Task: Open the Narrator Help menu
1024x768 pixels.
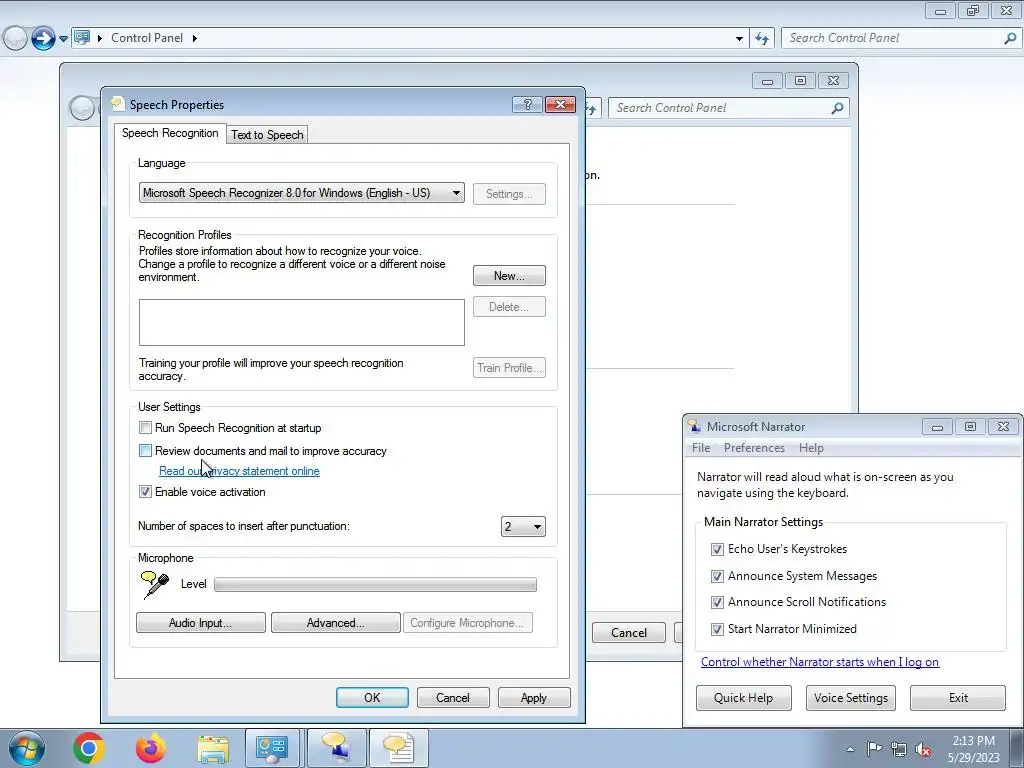Action: coord(811,448)
